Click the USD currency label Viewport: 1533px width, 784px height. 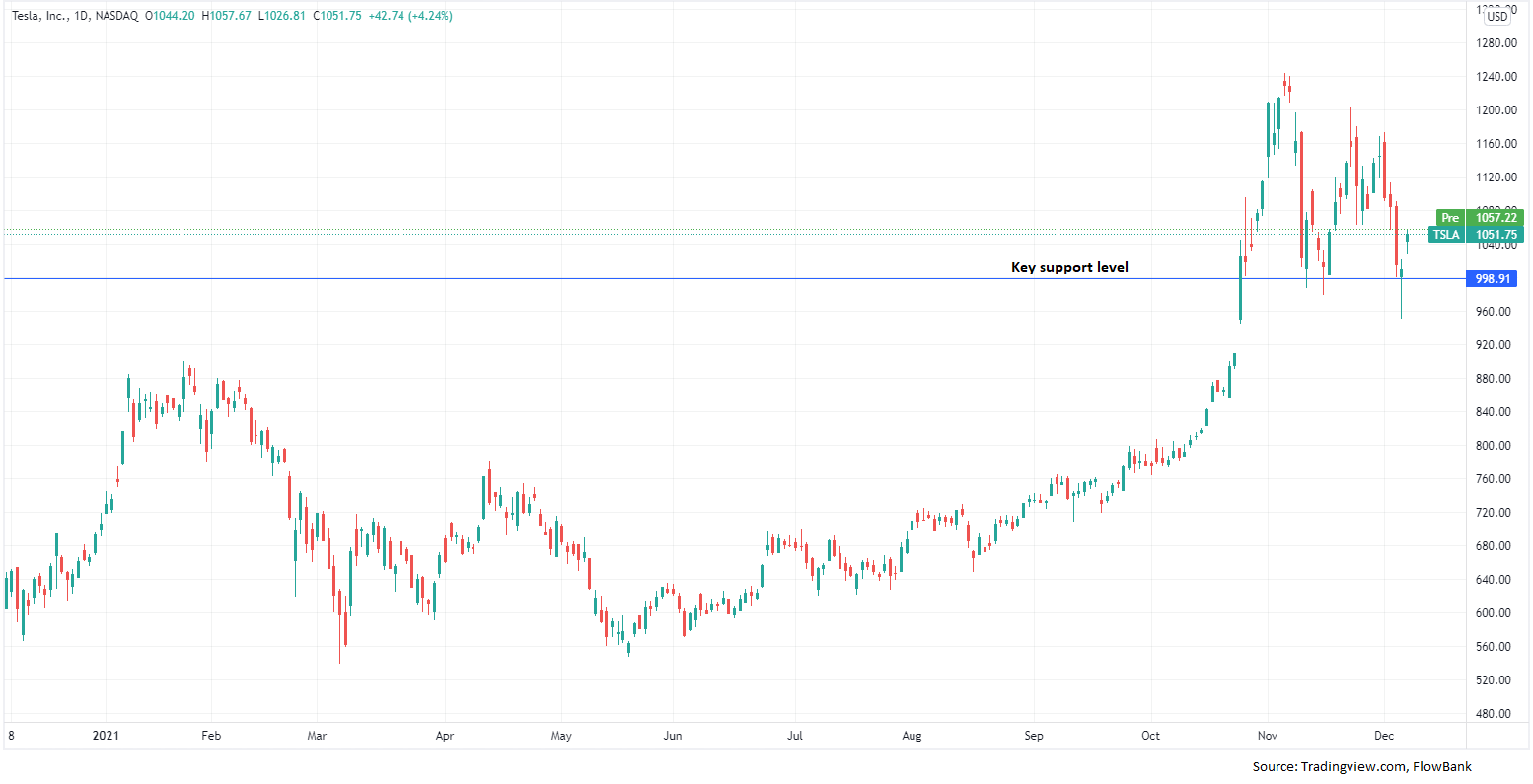1498,16
